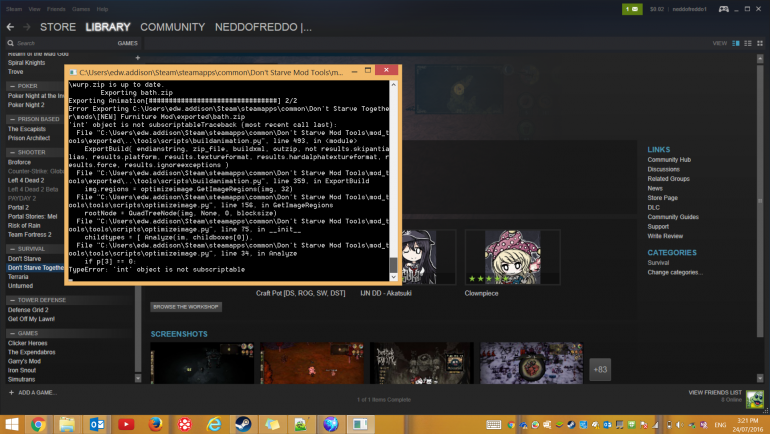This screenshot has width=770, height=434.
Task: Click Change categories link
Action: click(675, 272)
